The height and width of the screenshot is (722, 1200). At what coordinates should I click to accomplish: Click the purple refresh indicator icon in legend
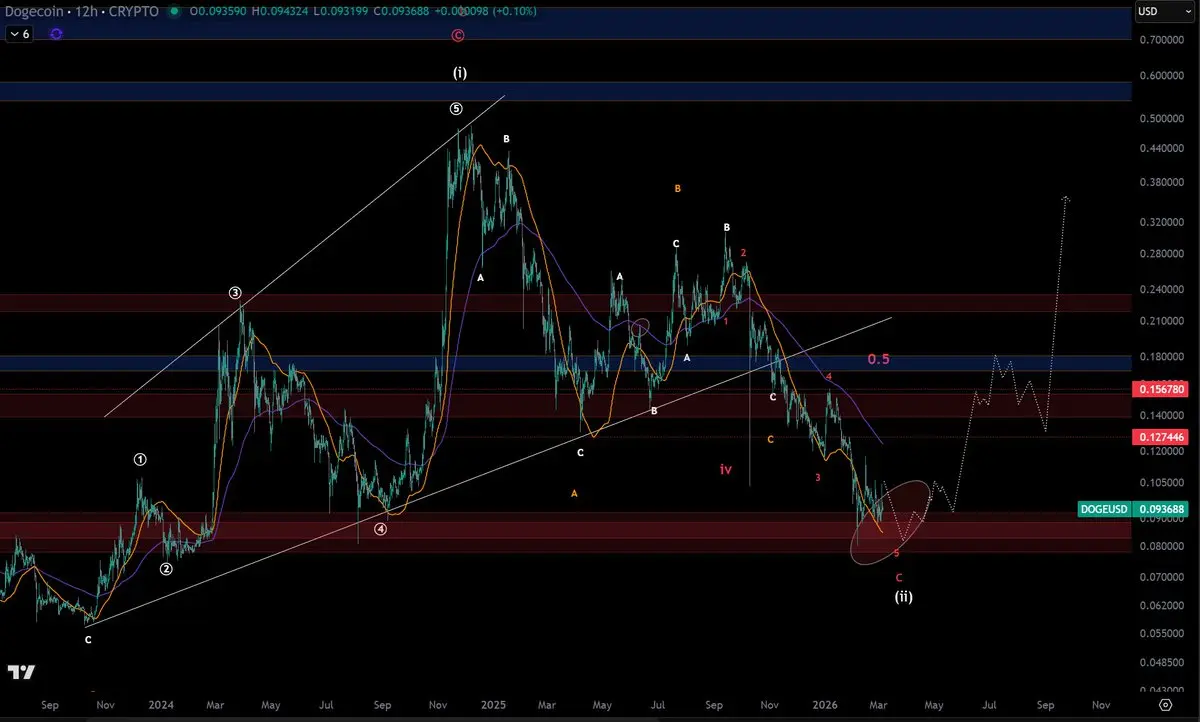click(56, 33)
